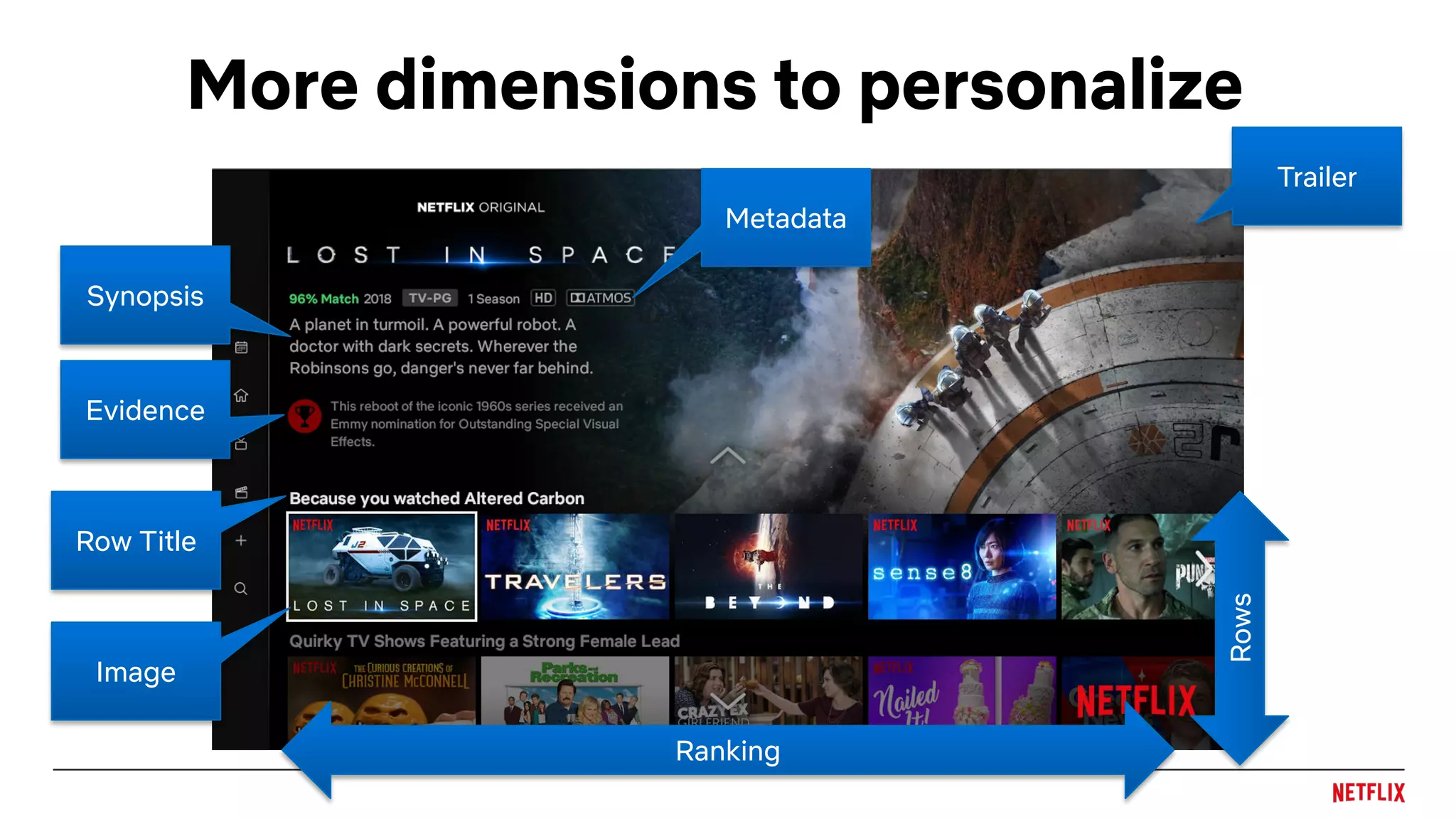Image resolution: width=1456 pixels, height=819 pixels.
Task: Open Movies clapperboard icon in sidebar
Action: (241, 492)
